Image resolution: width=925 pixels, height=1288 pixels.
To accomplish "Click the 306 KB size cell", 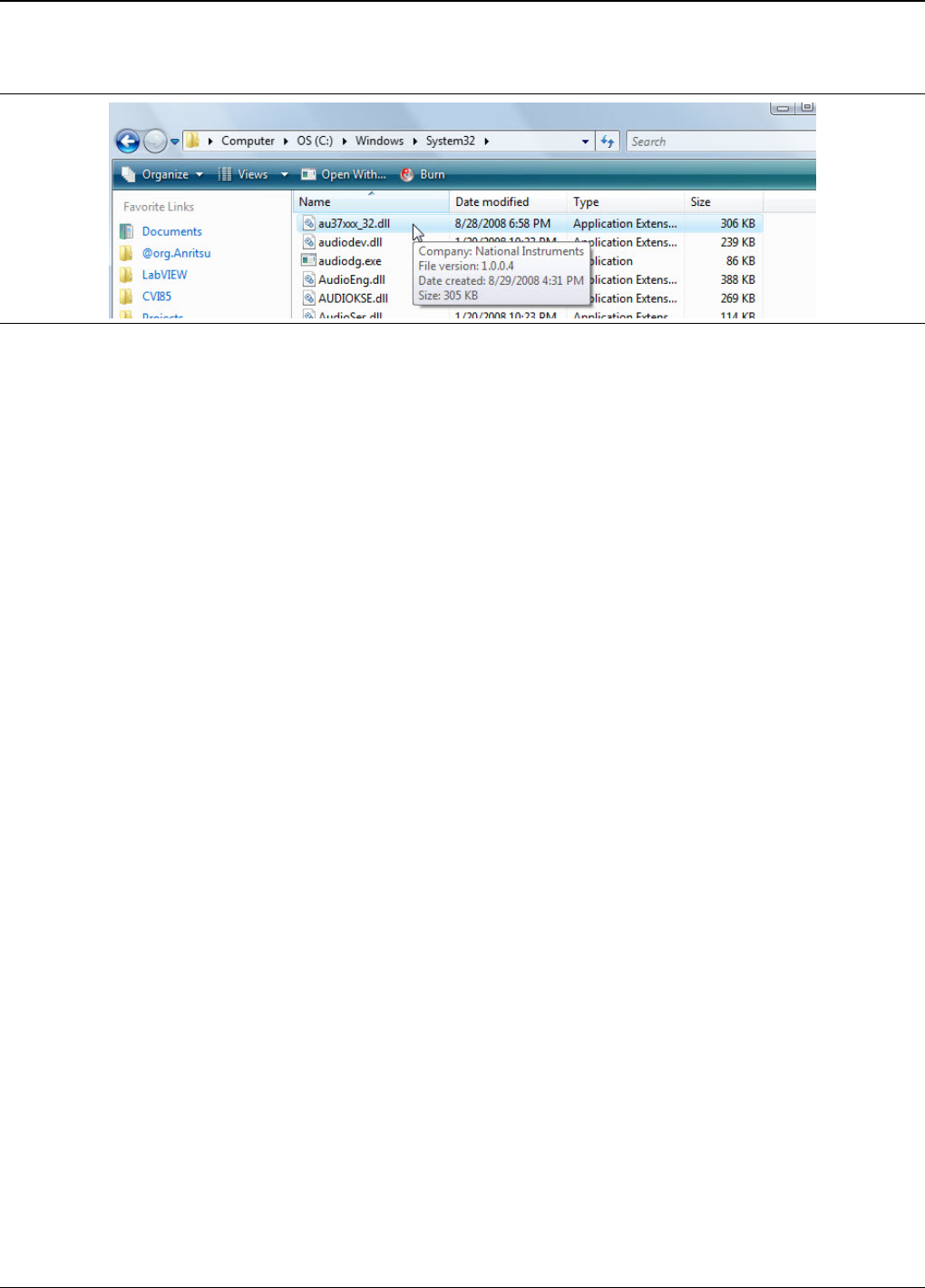I will 737,223.
